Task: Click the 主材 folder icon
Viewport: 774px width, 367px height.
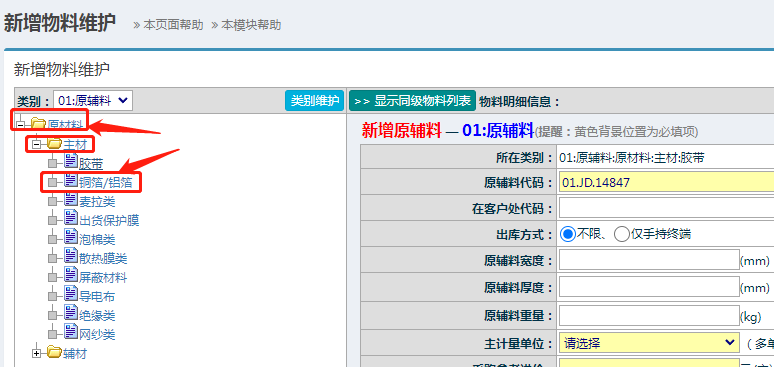Action: point(54,144)
